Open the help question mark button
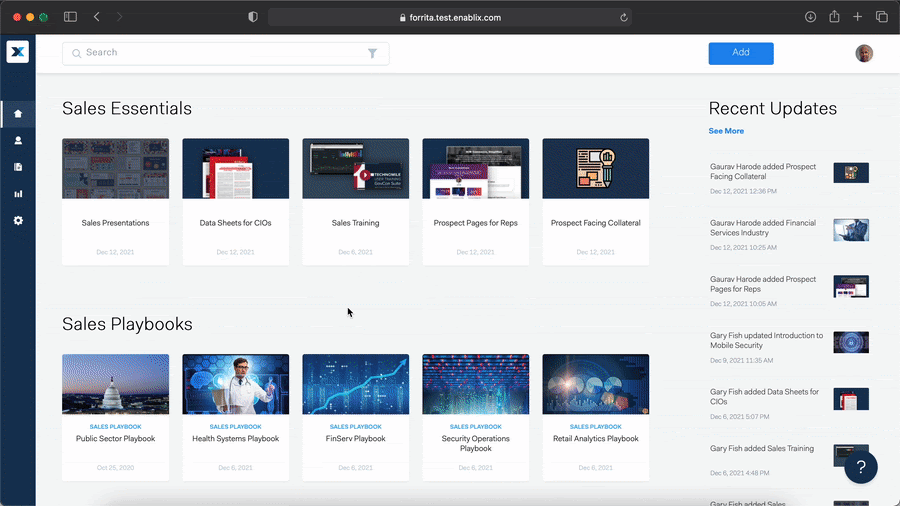The height and width of the screenshot is (506, 900). tap(861, 467)
